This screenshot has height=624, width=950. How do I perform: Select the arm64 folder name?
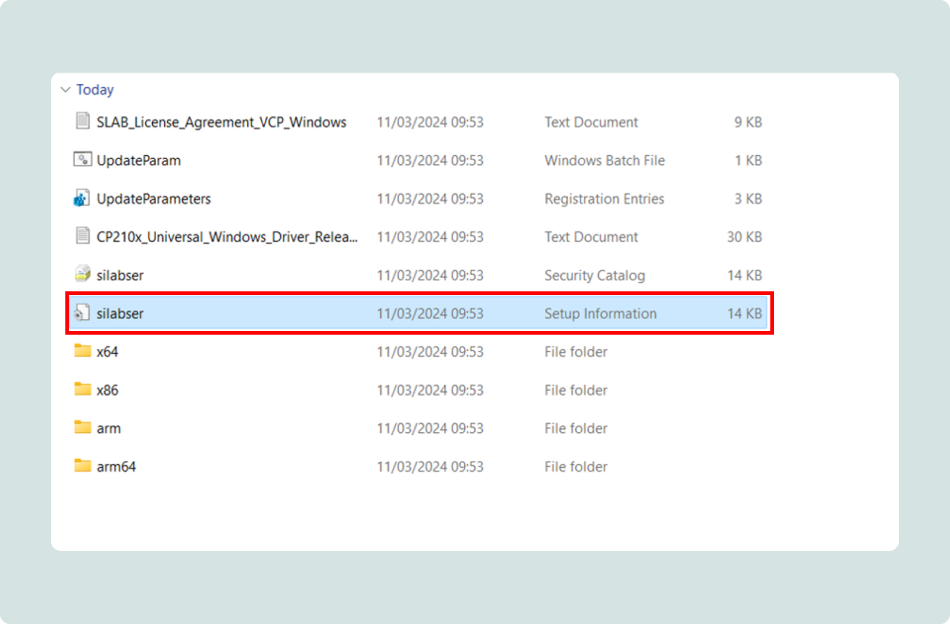click(x=116, y=466)
